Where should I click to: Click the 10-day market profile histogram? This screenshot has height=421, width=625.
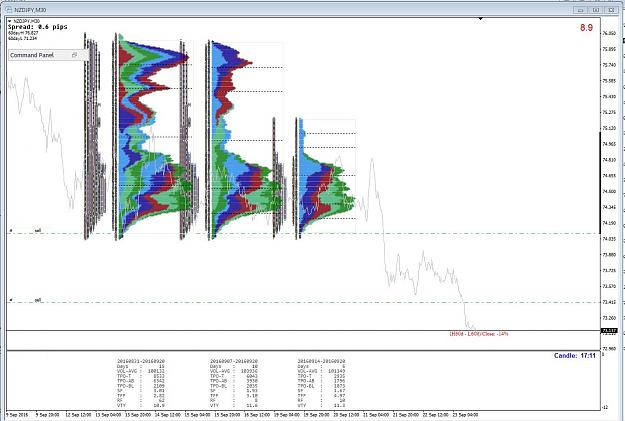point(245,140)
